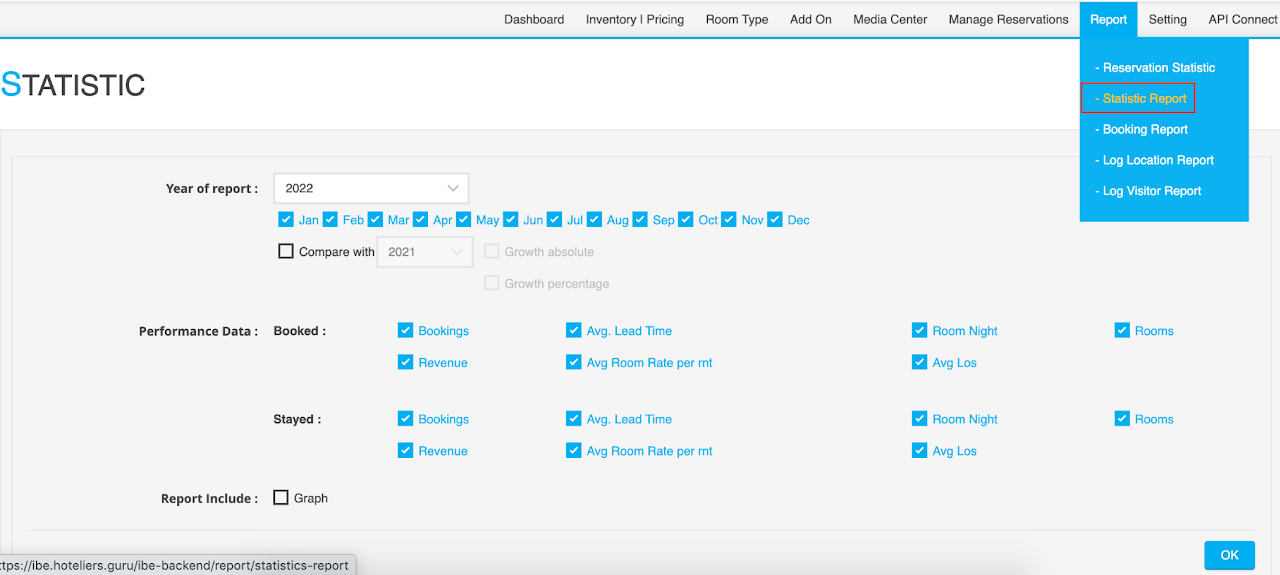Go to Manage Reservations
This screenshot has width=1280, height=575.
[x=1008, y=19]
